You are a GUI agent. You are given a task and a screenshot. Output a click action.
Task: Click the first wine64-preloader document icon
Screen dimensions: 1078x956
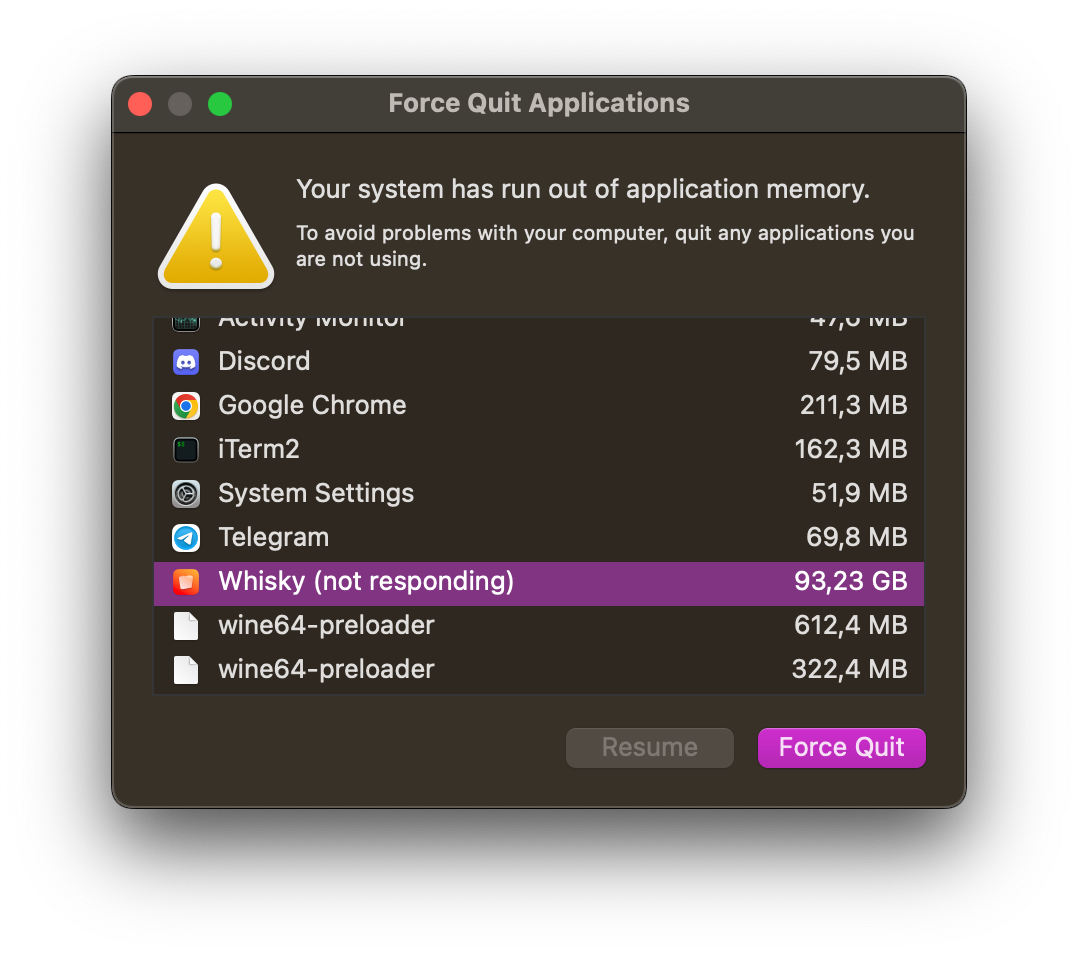point(186,626)
